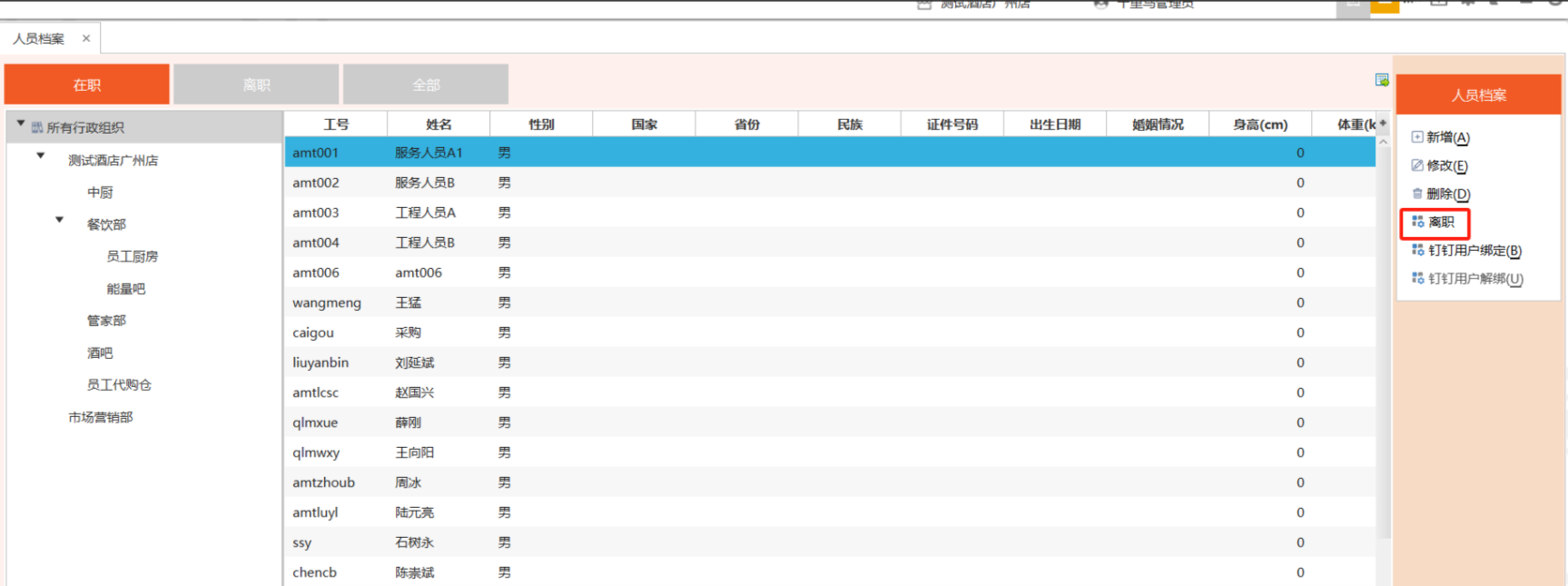Click the 姓名 column header
Image resolution: width=1568 pixels, height=586 pixels.
tap(439, 124)
